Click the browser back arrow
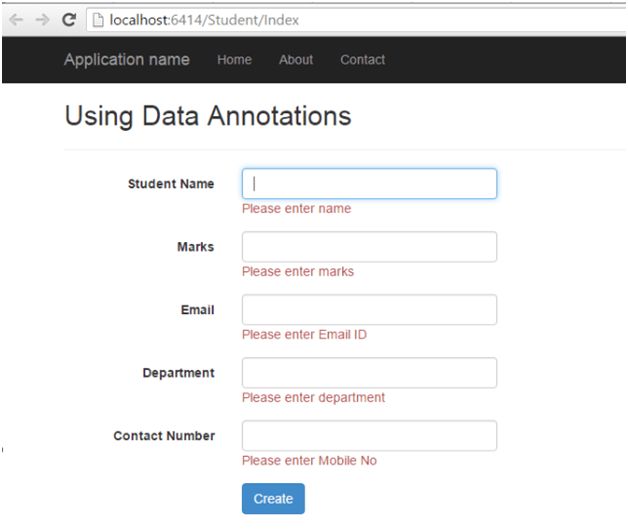Viewport: 628px width, 529px height. tap(16, 19)
